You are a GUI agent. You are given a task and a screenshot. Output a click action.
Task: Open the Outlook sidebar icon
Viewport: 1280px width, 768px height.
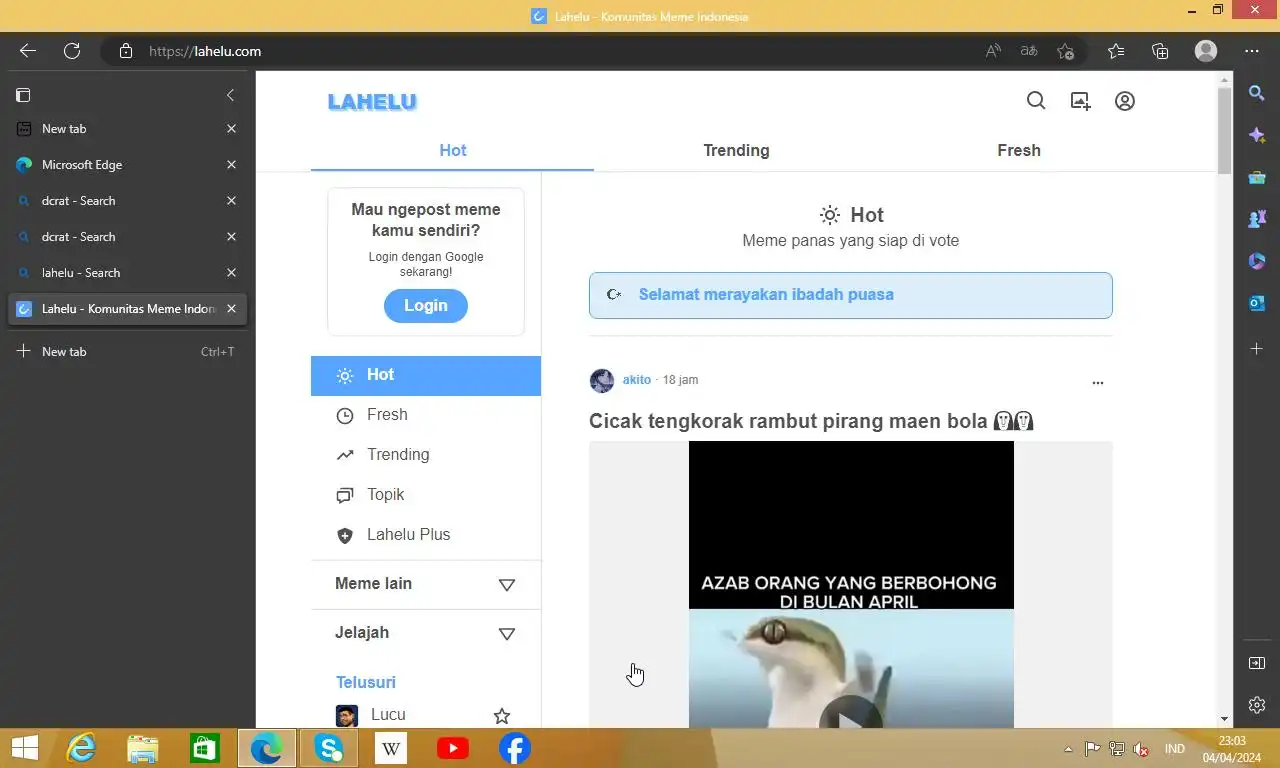1257,303
